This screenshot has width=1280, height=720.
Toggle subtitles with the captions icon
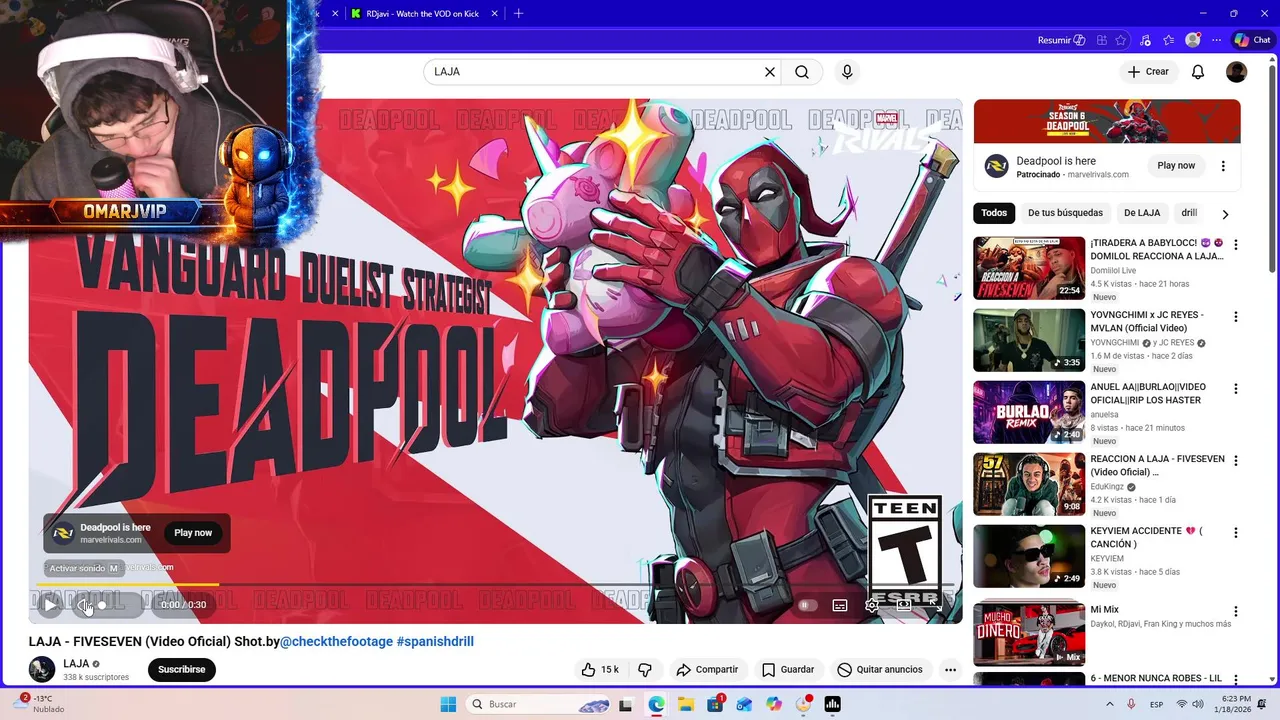(840, 605)
